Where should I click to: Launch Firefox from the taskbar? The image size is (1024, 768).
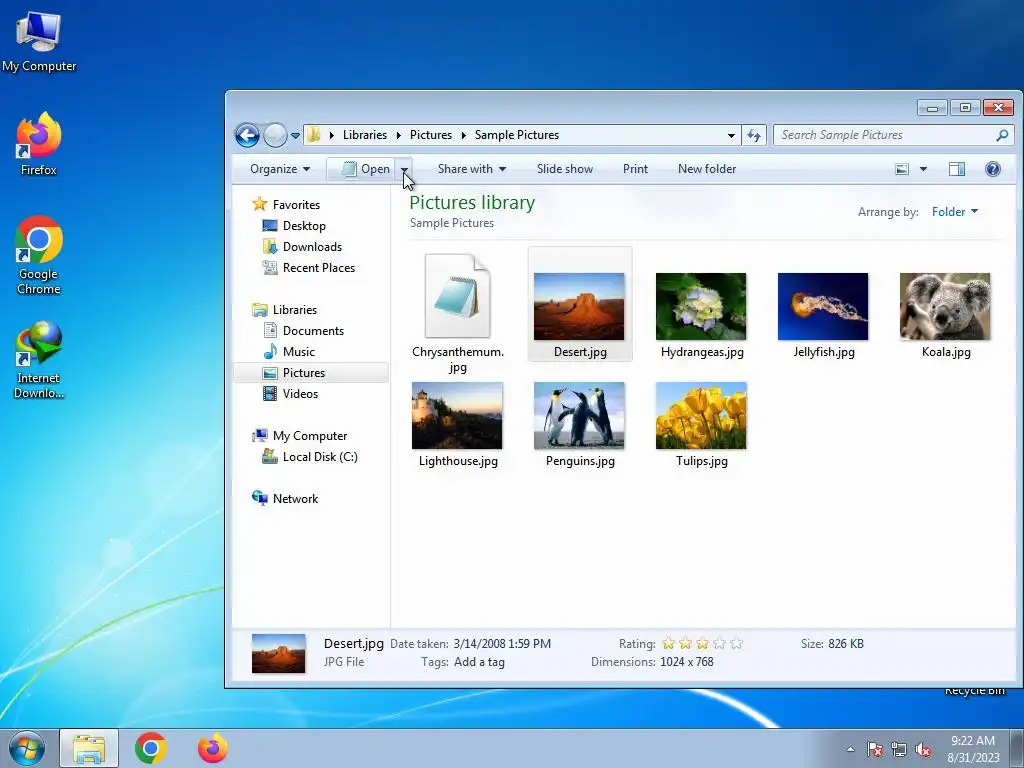[213, 748]
